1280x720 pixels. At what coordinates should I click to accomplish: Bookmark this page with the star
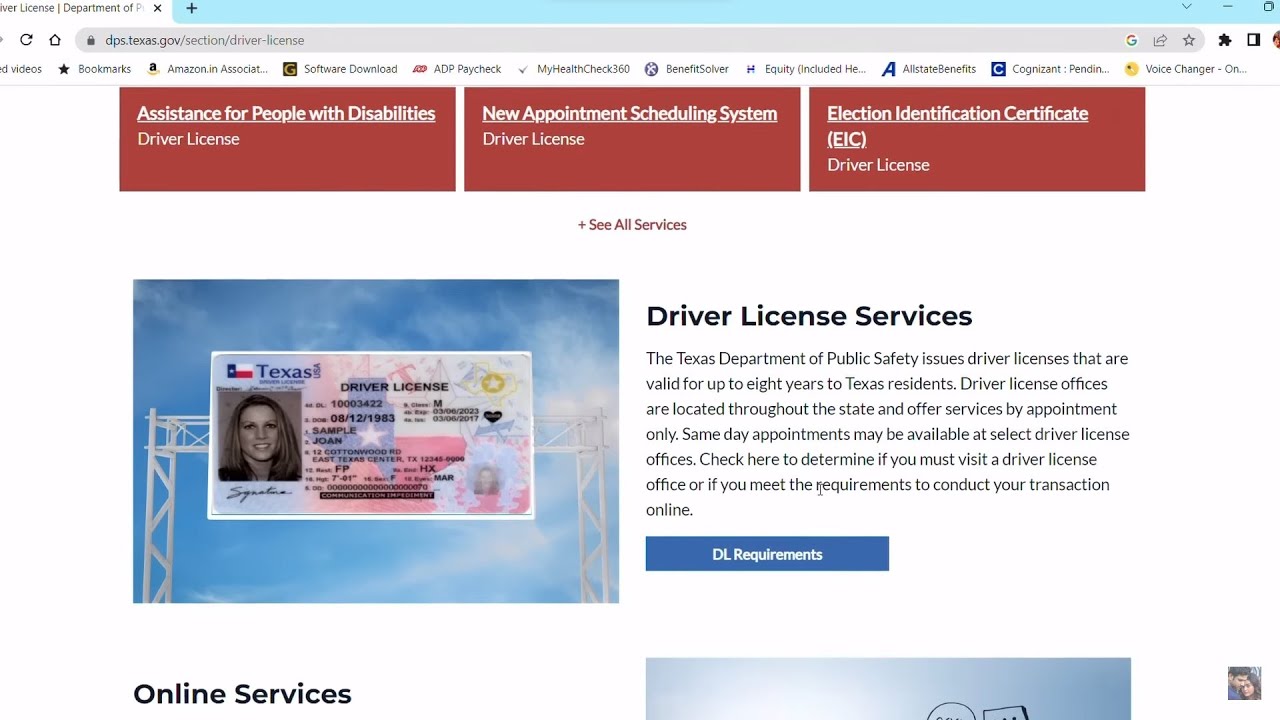point(1189,40)
